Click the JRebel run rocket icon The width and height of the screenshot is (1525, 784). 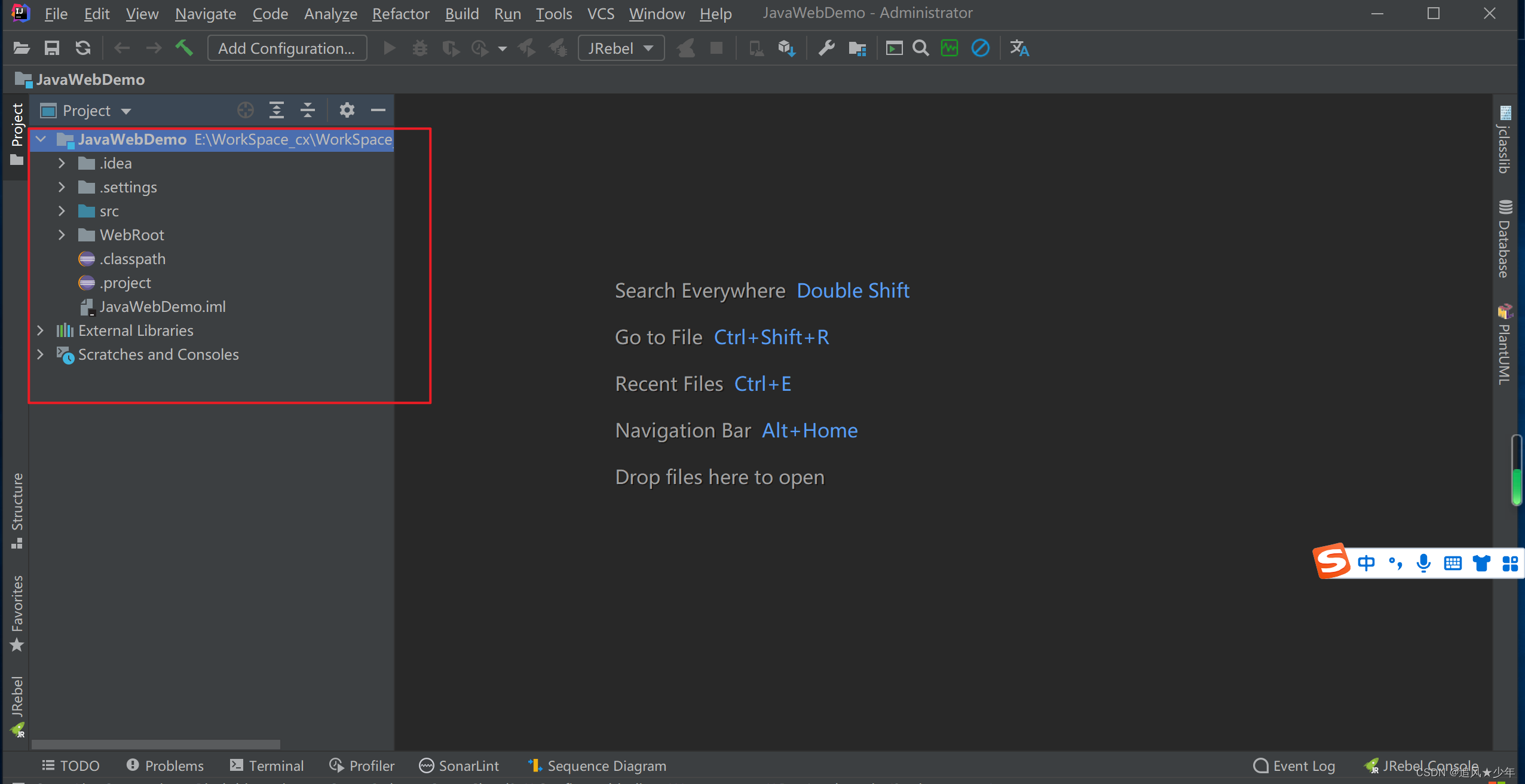tap(526, 48)
